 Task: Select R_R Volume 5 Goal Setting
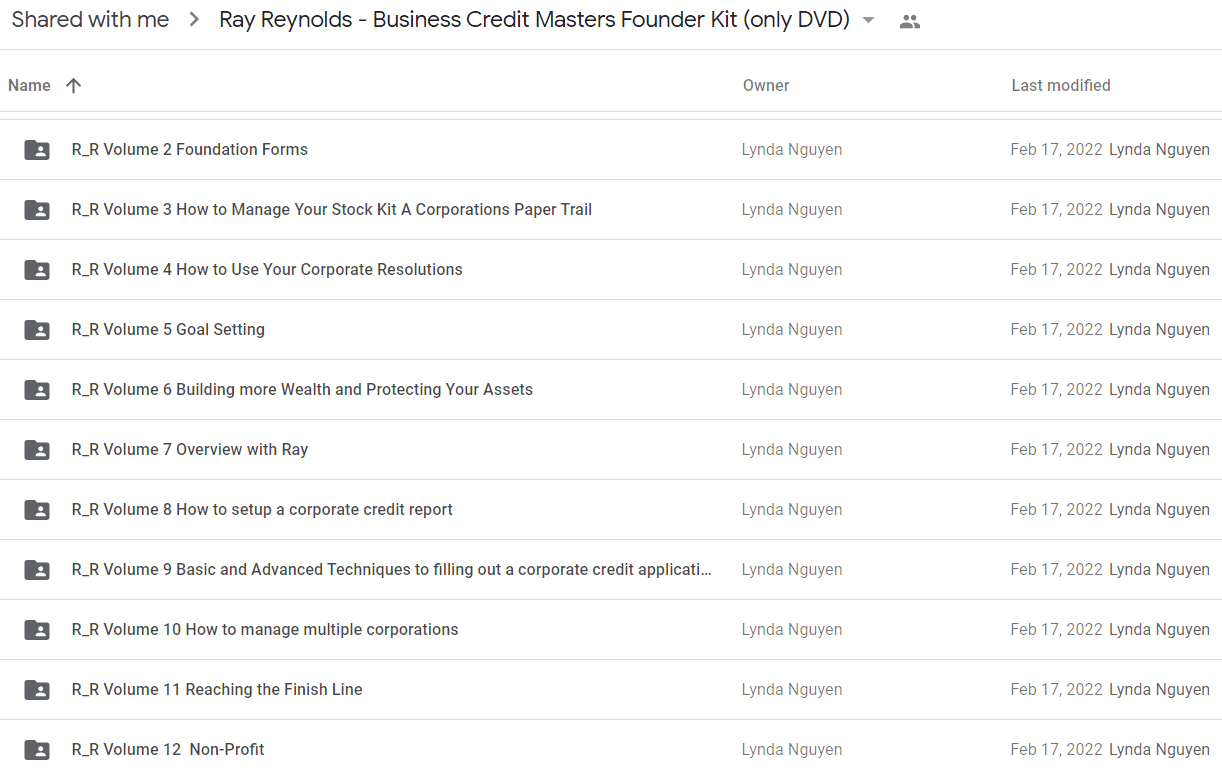[168, 330]
